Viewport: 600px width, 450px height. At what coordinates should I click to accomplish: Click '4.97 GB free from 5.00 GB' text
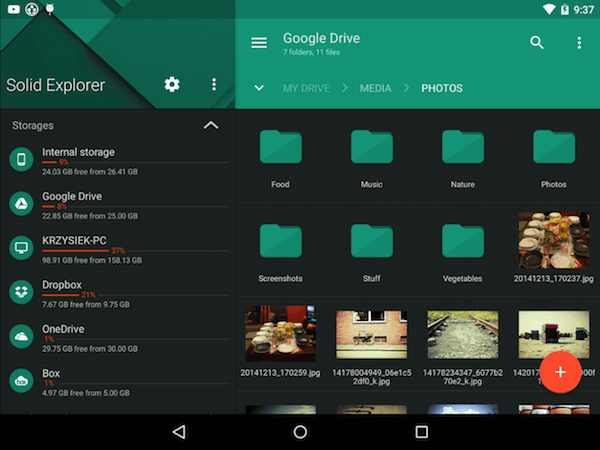pyautogui.click(x=86, y=393)
